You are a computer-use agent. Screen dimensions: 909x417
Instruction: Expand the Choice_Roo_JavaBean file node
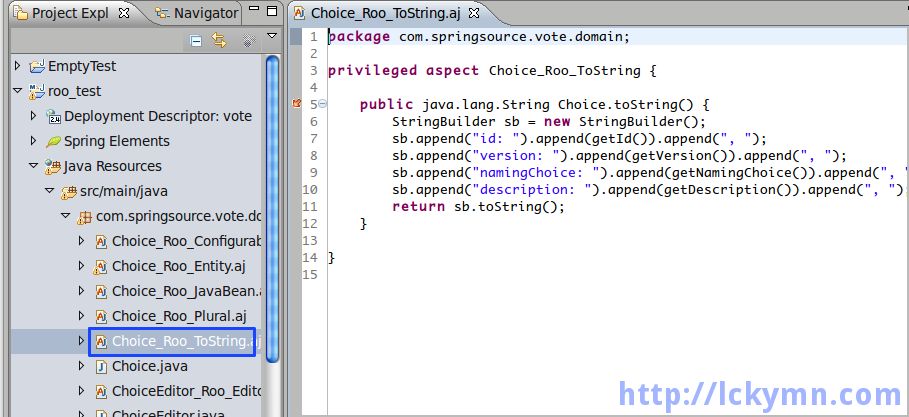(x=81, y=291)
